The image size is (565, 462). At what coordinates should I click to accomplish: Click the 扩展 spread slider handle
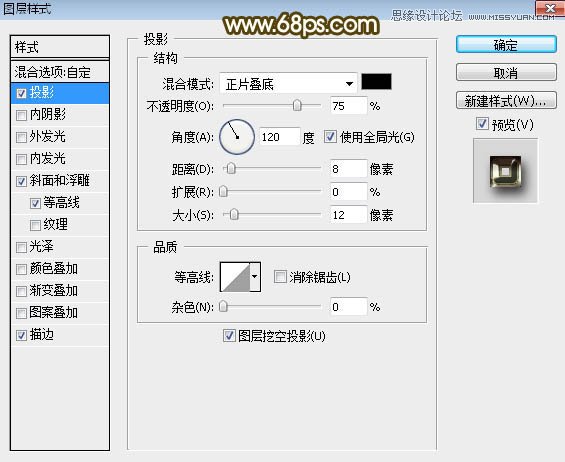[223, 191]
